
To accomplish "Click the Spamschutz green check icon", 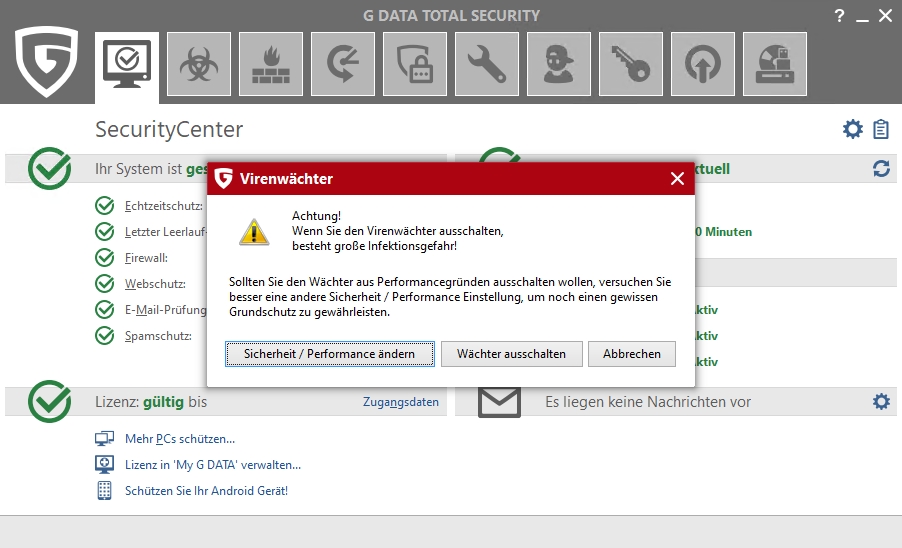I will tap(105, 335).
